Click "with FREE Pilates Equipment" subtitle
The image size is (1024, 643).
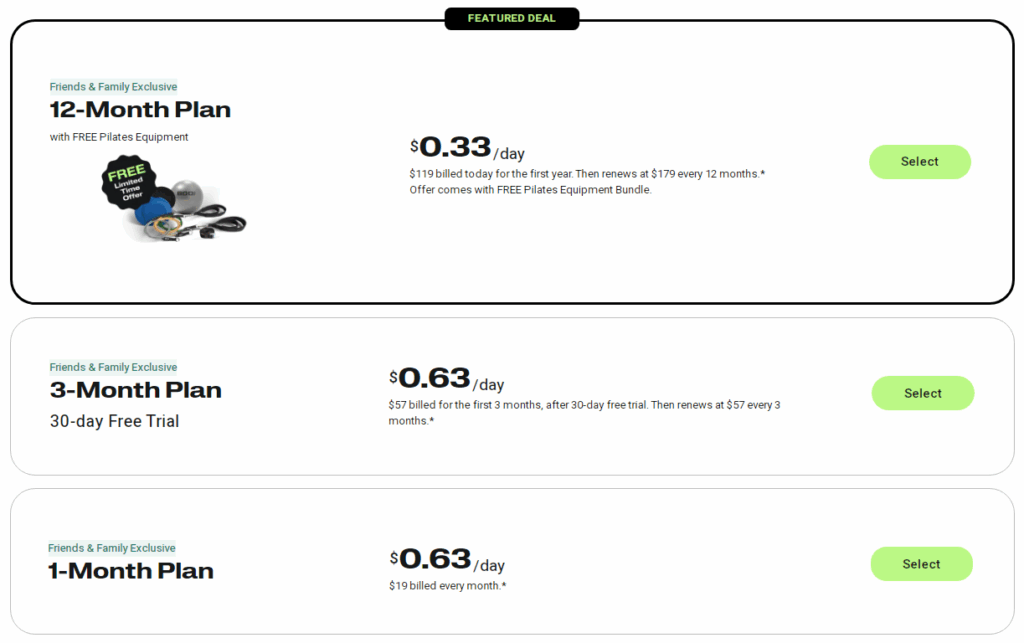pyautogui.click(x=119, y=137)
